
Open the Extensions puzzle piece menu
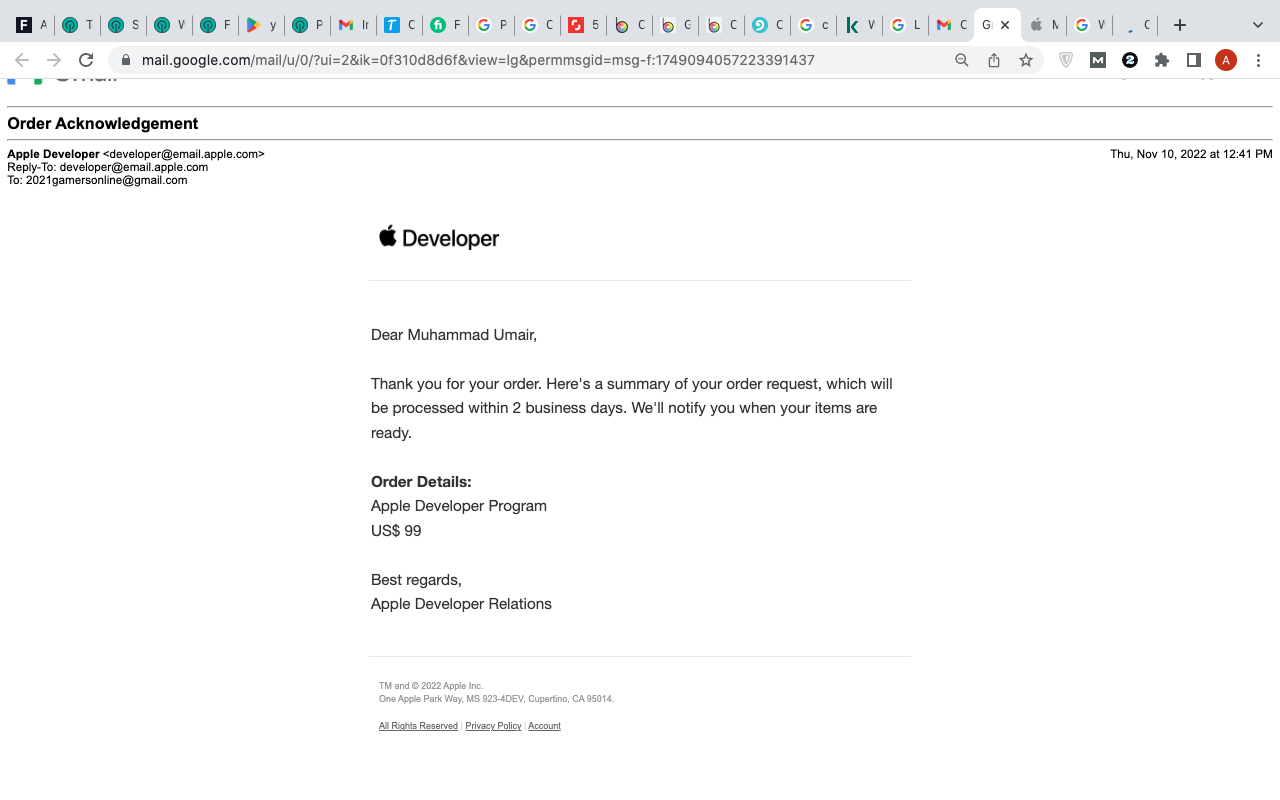point(1162,60)
